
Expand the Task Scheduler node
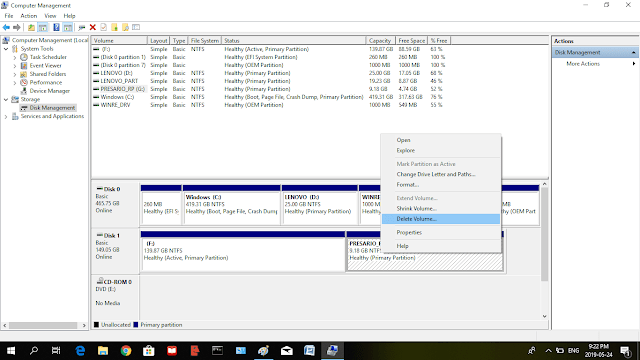tap(15, 57)
